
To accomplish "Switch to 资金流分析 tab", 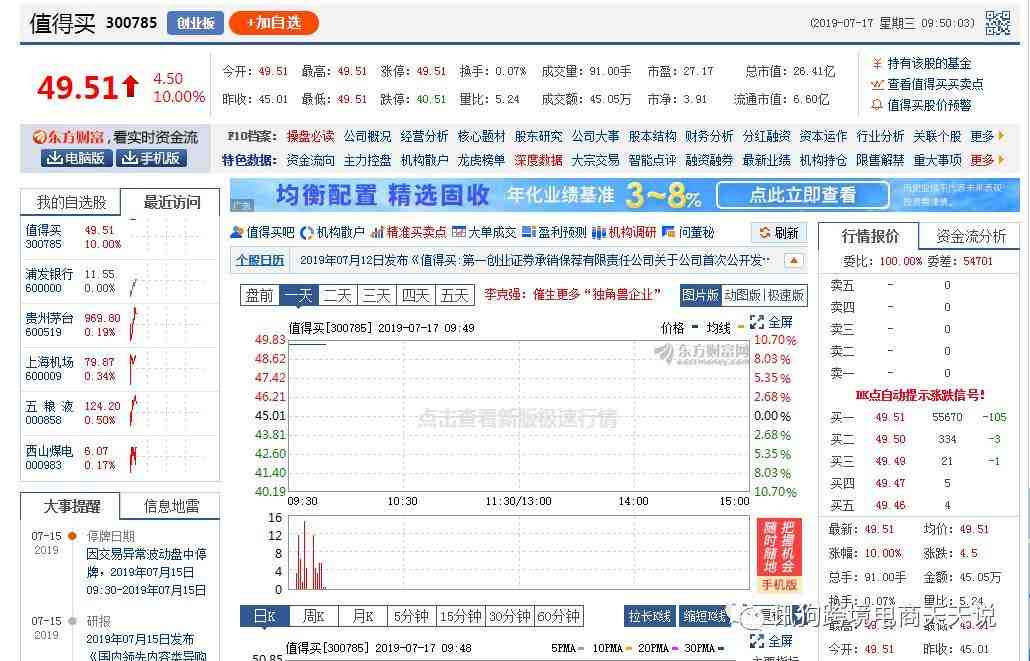I will click(x=970, y=237).
